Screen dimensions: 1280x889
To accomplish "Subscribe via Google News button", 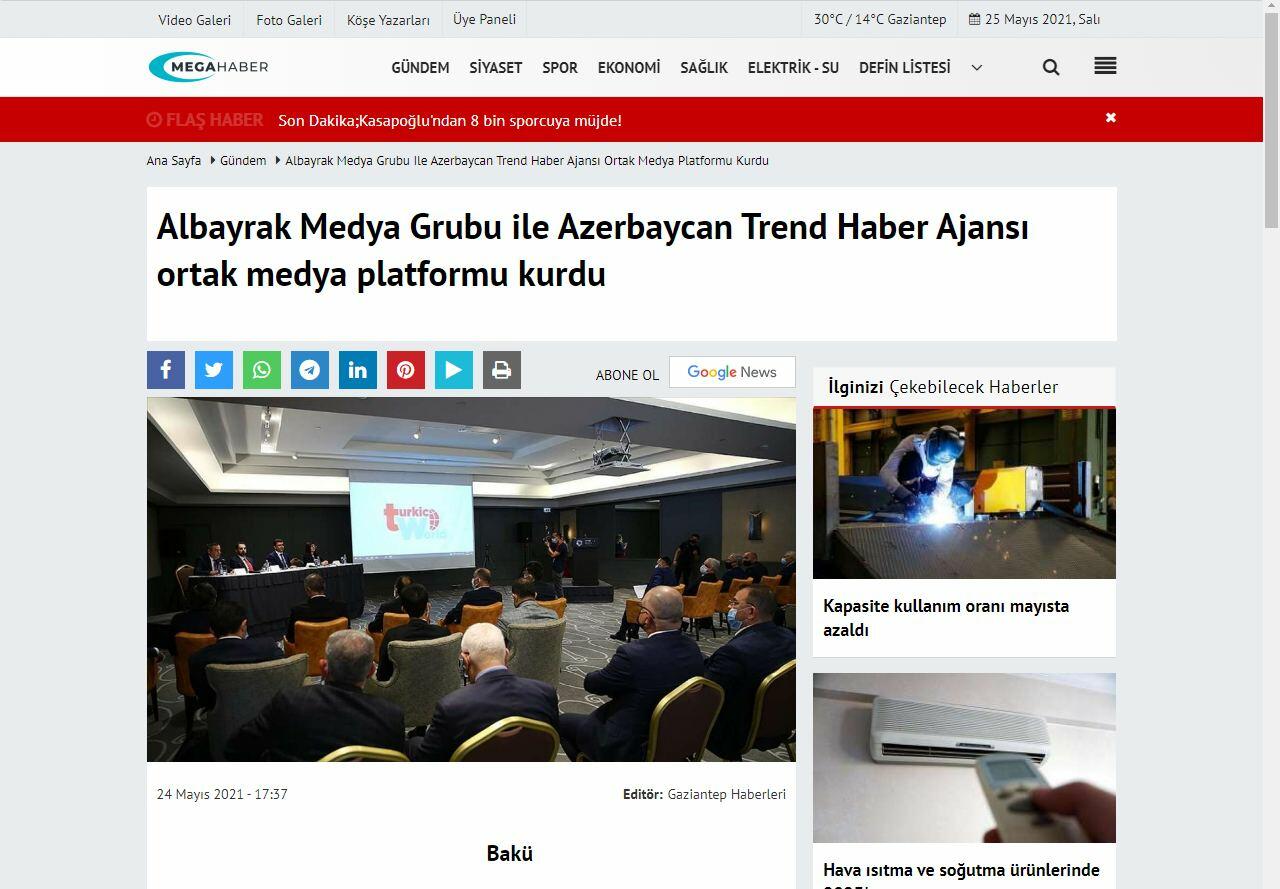I will [x=732, y=372].
